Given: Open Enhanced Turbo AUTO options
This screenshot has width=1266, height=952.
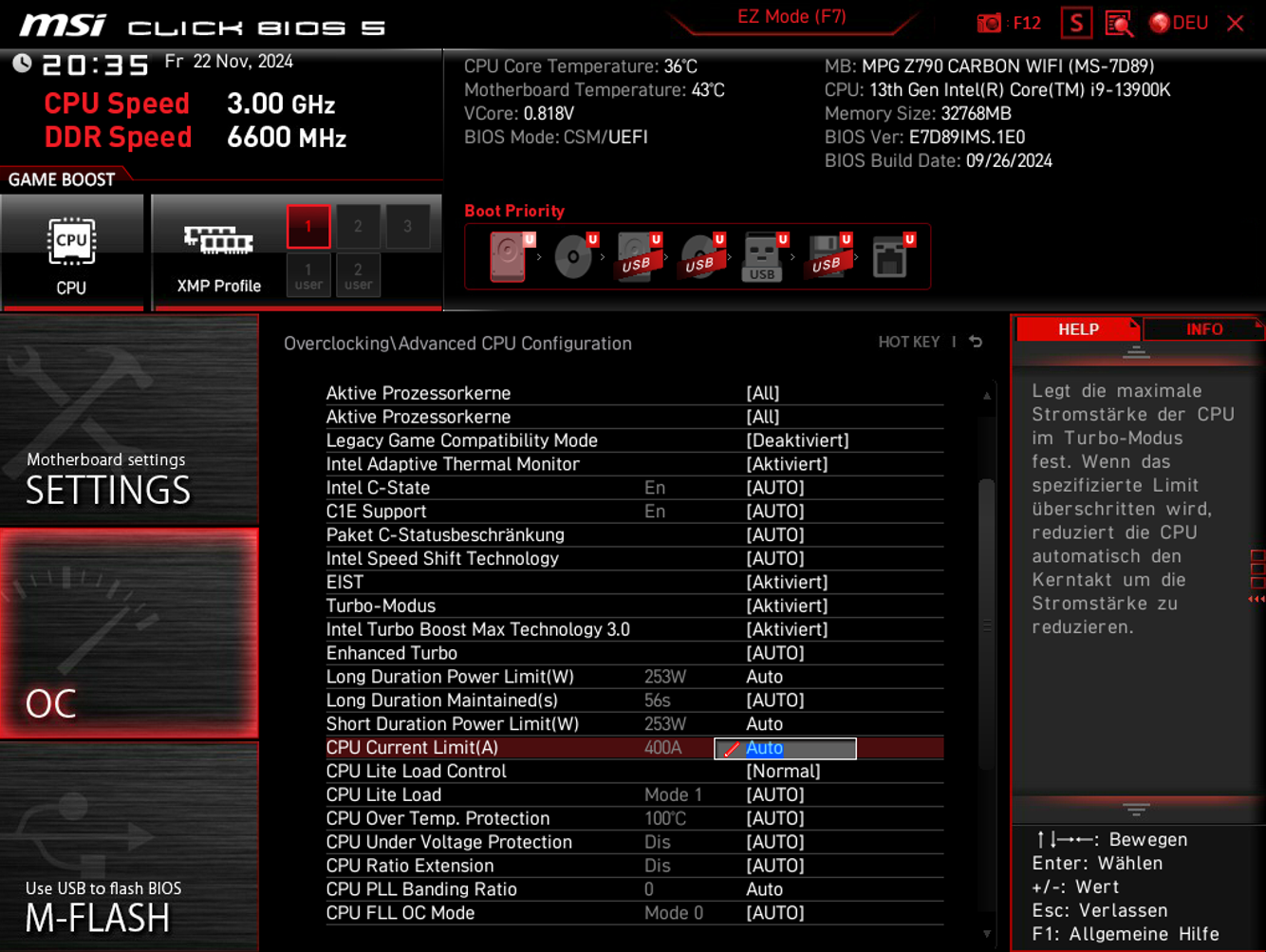Looking at the screenshot, I should (x=775, y=653).
